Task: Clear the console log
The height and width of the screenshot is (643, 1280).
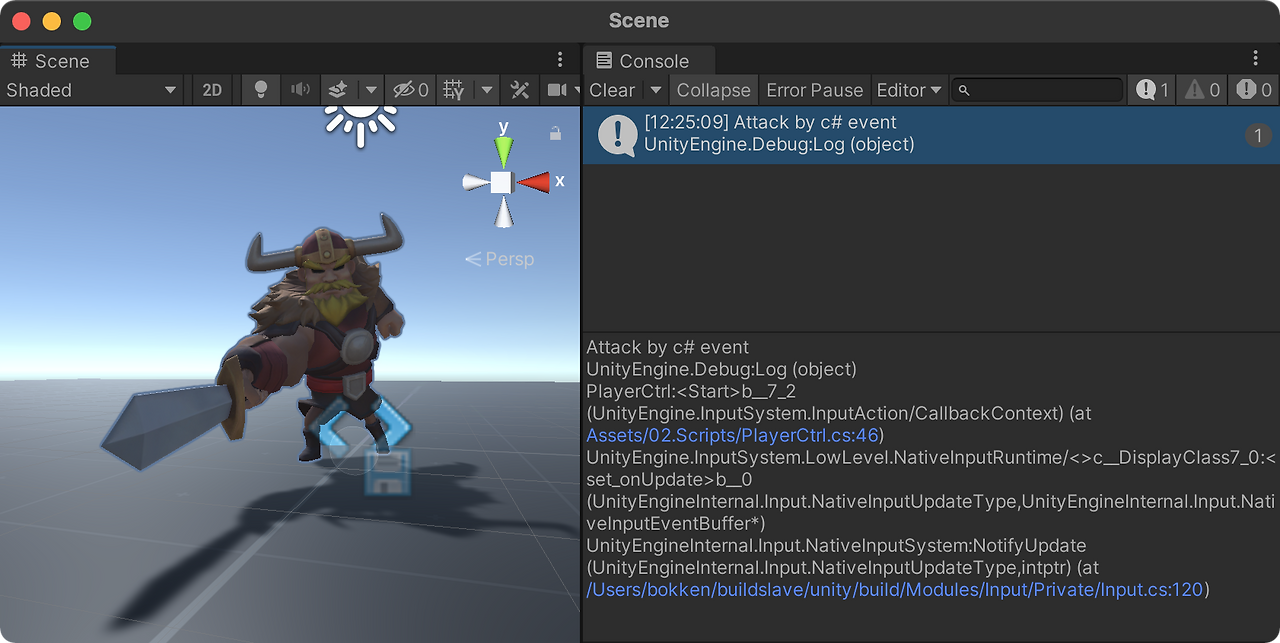Action: click(612, 90)
